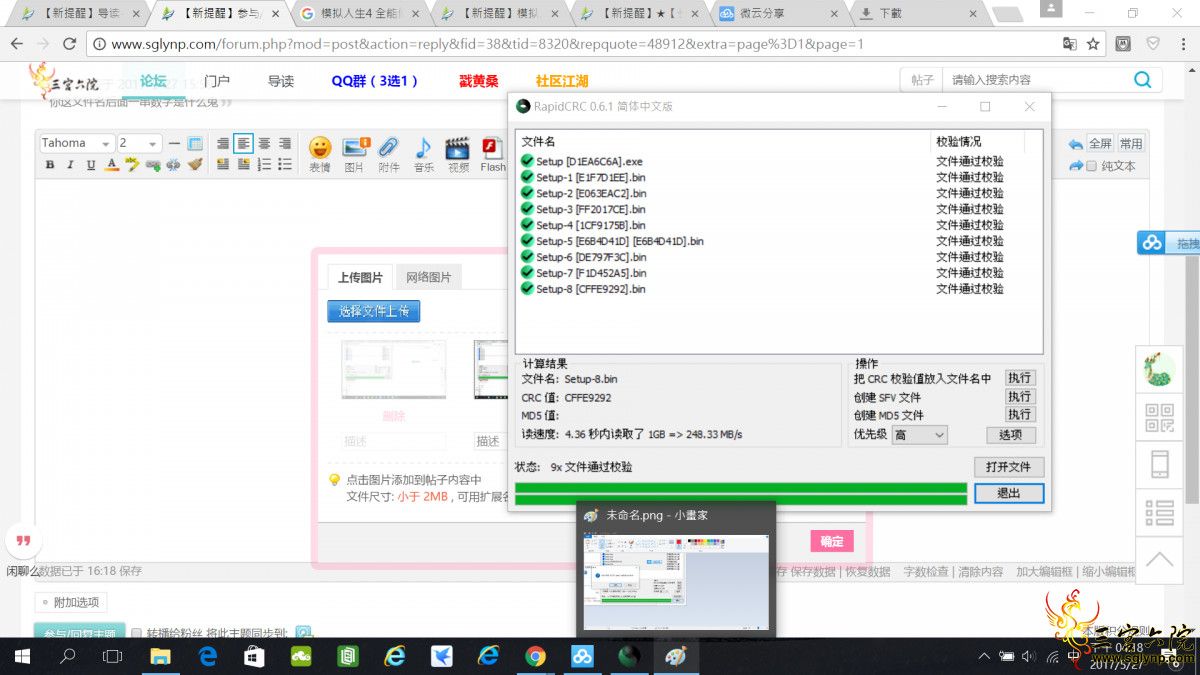The image size is (1200, 675).
Task: Open the font color picker
Action: (x=112, y=165)
